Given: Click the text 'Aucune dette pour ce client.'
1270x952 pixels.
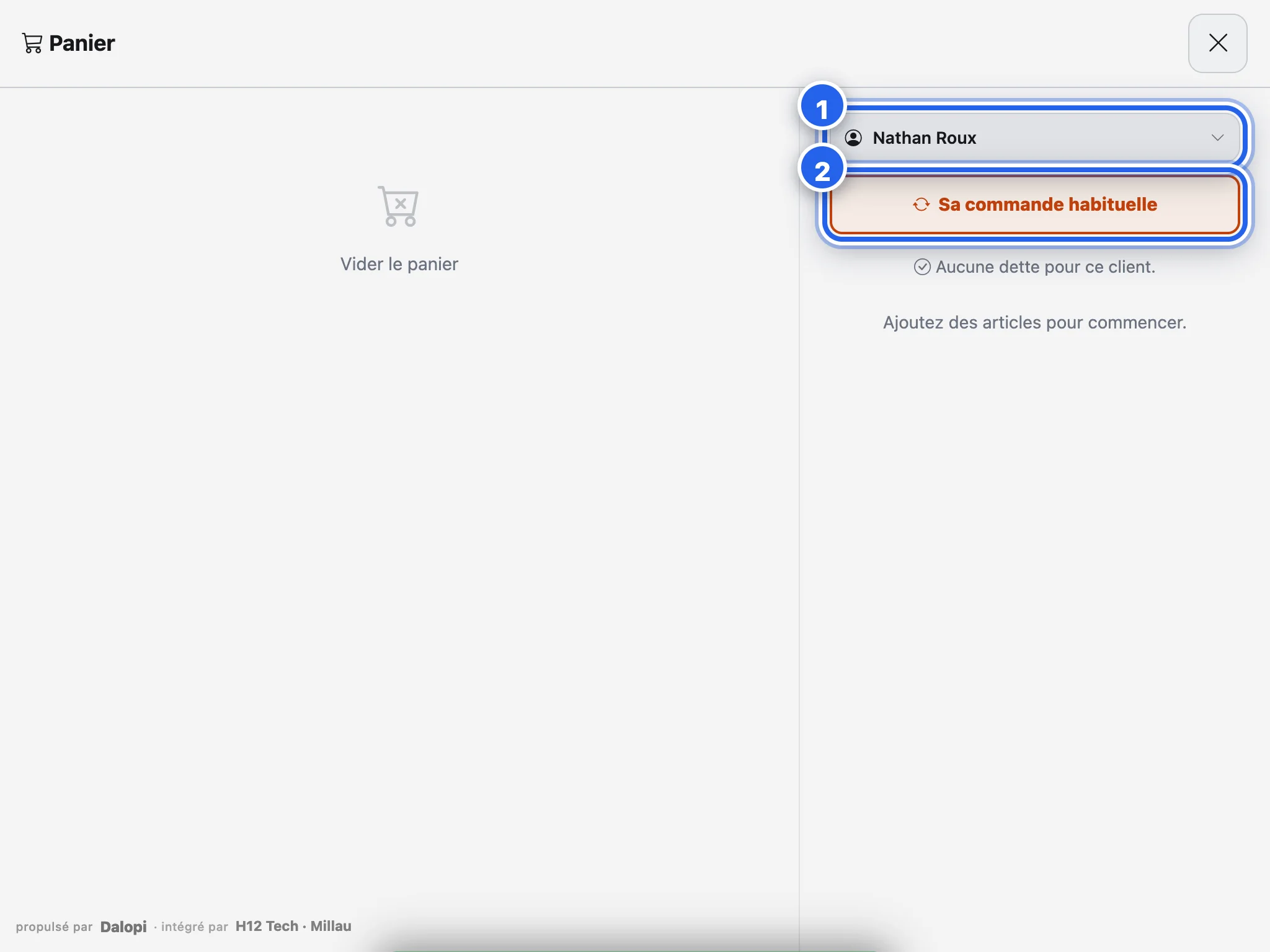Looking at the screenshot, I should point(1046,267).
